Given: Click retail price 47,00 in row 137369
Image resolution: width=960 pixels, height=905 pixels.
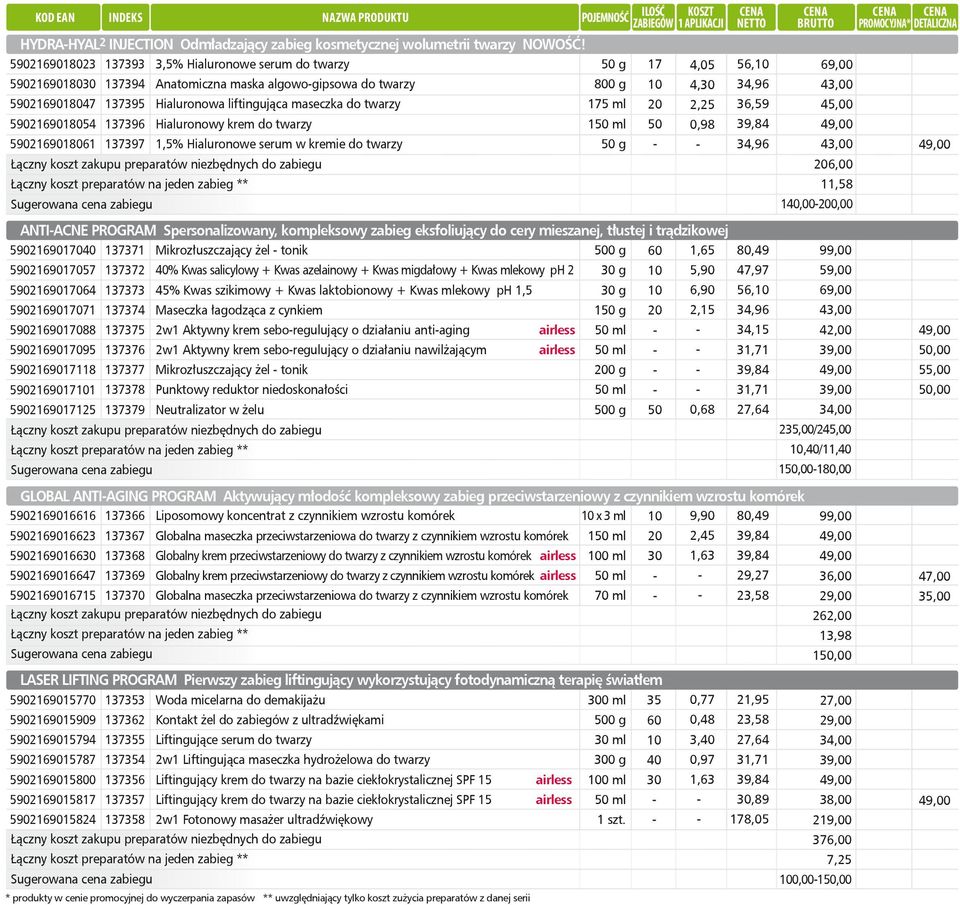Looking at the screenshot, I should click(x=934, y=576).
